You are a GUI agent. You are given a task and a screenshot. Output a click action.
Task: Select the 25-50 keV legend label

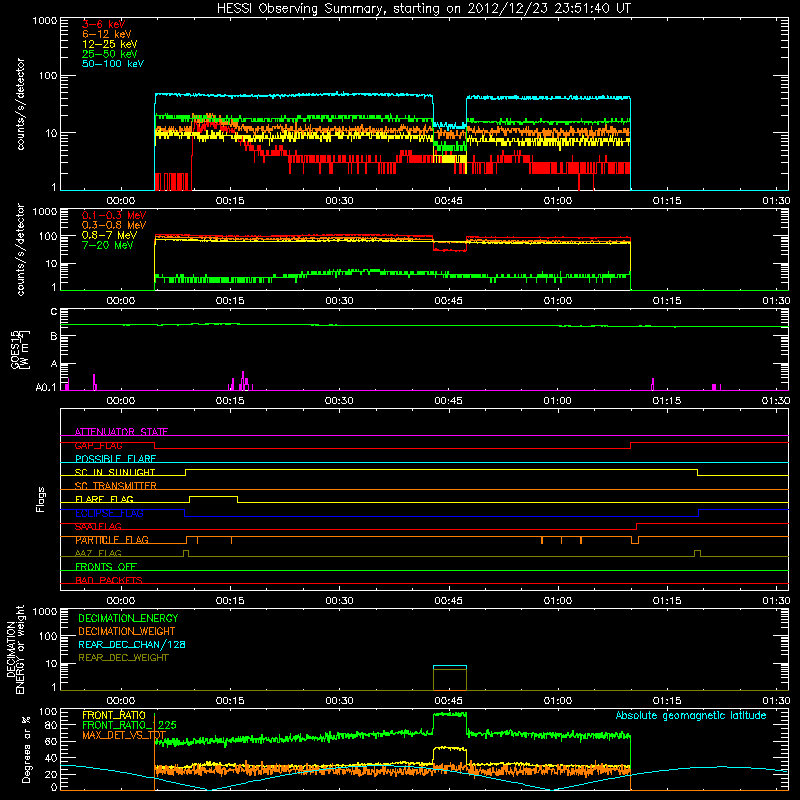tap(110, 54)
